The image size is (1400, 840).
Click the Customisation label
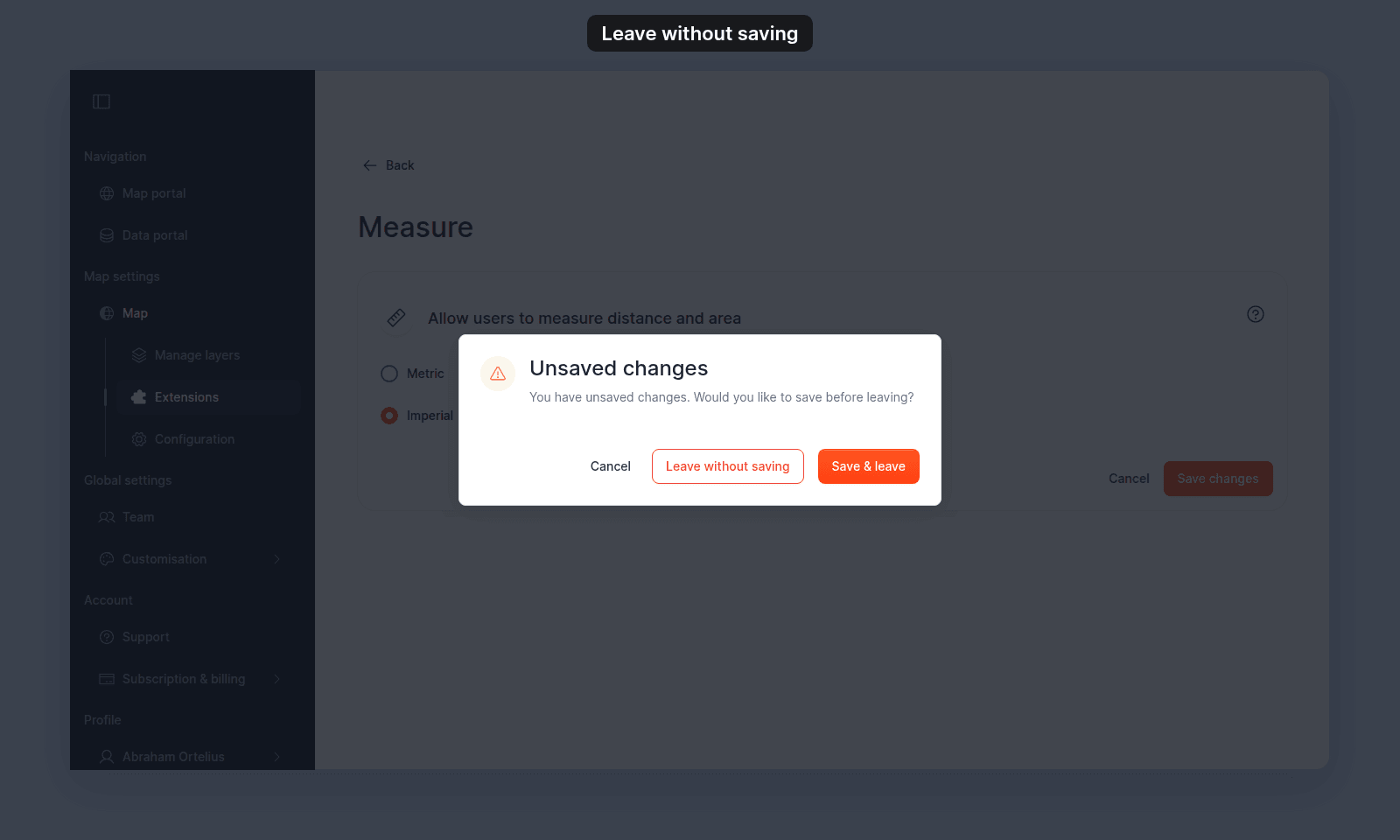(x=164, y=559)
